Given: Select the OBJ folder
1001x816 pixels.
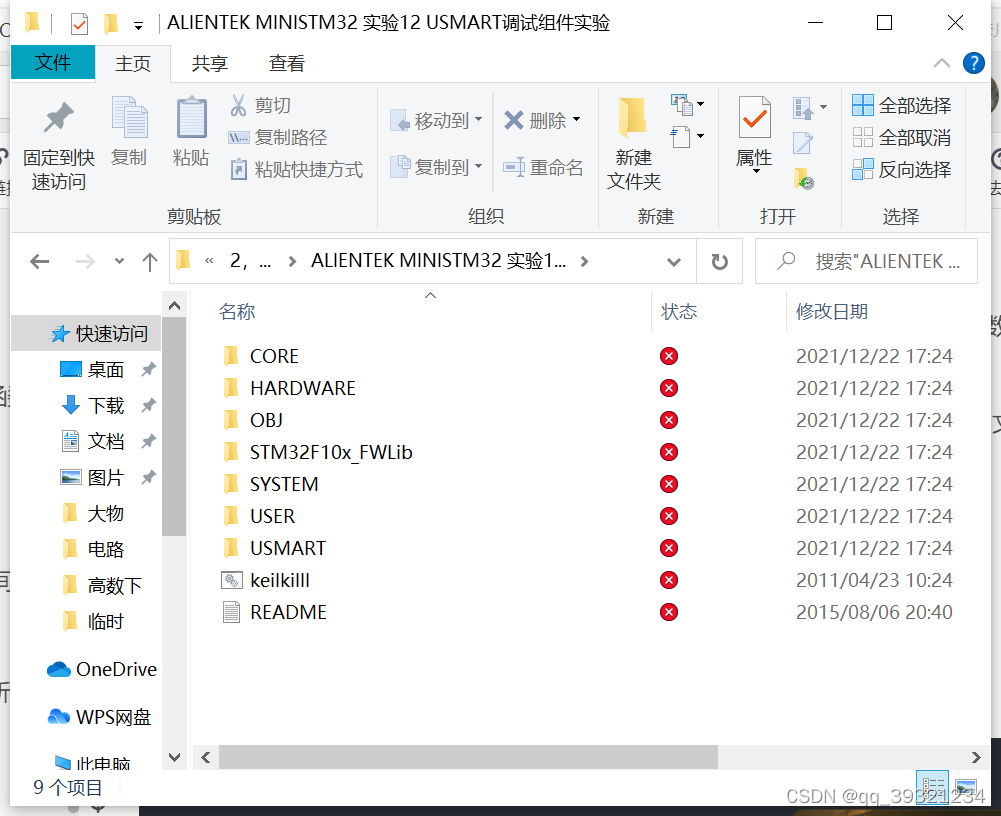Looking at the screenshot, I should click(x=266, y=420).
